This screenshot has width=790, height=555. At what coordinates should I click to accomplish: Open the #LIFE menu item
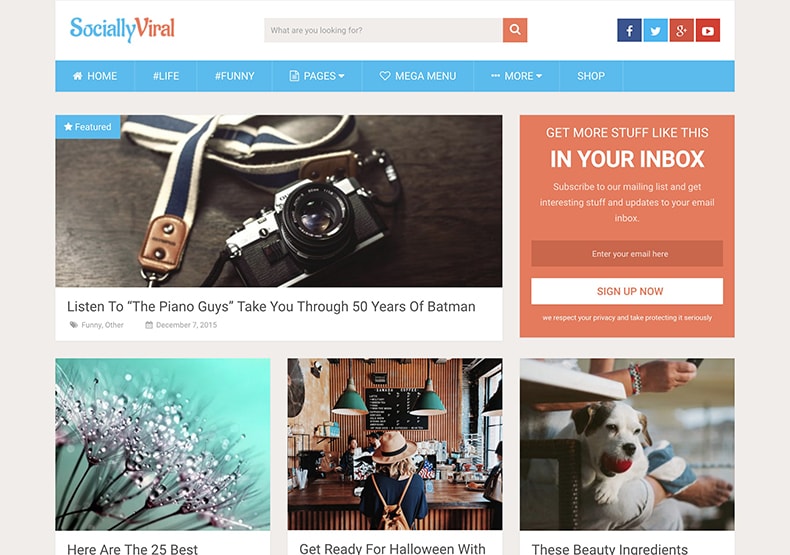[x=166, y=76]
